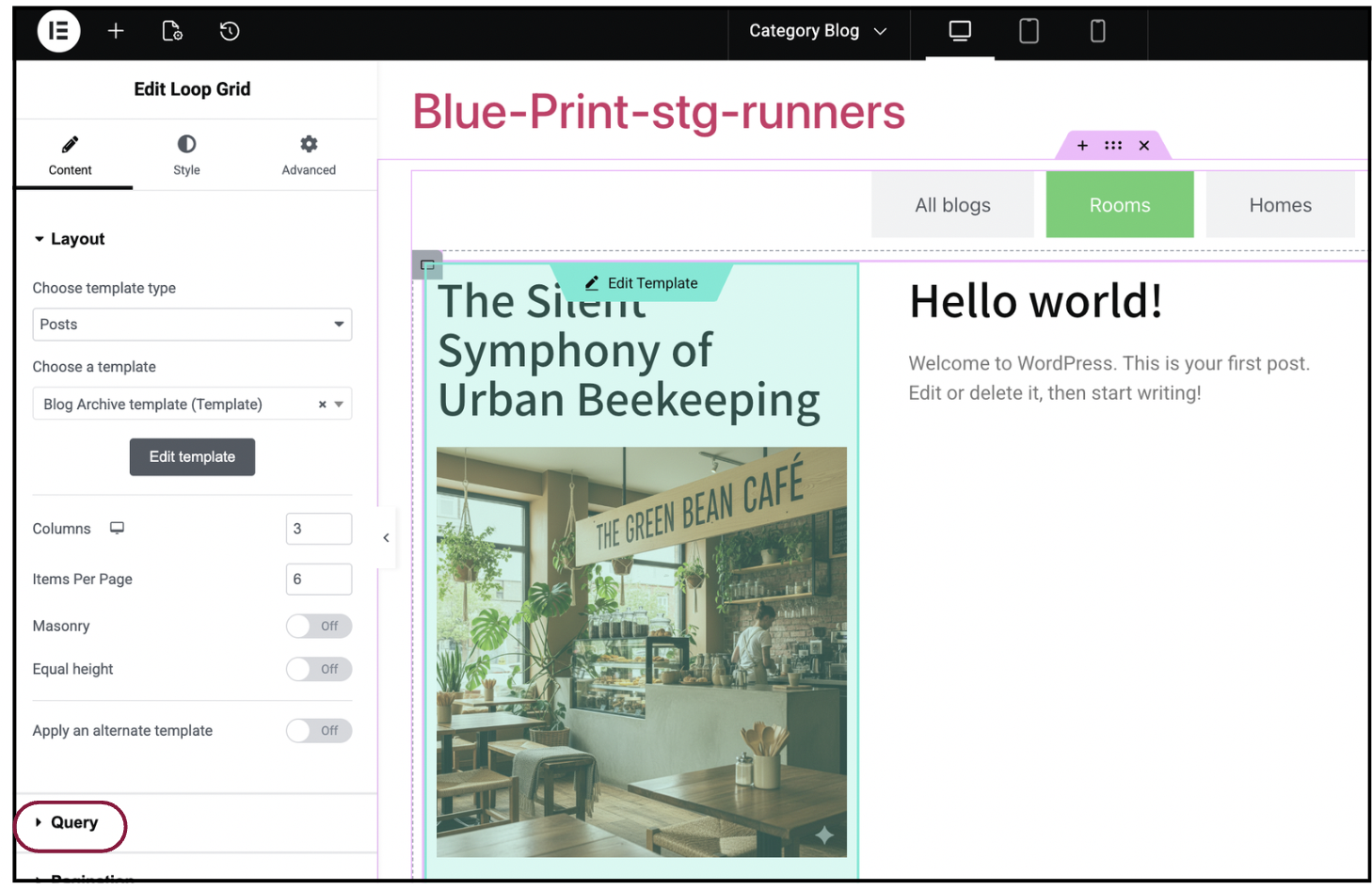Click the container drag handle dots
Screen dimensions: 1372x890
pyautogui.click(x=1113, y=146)
